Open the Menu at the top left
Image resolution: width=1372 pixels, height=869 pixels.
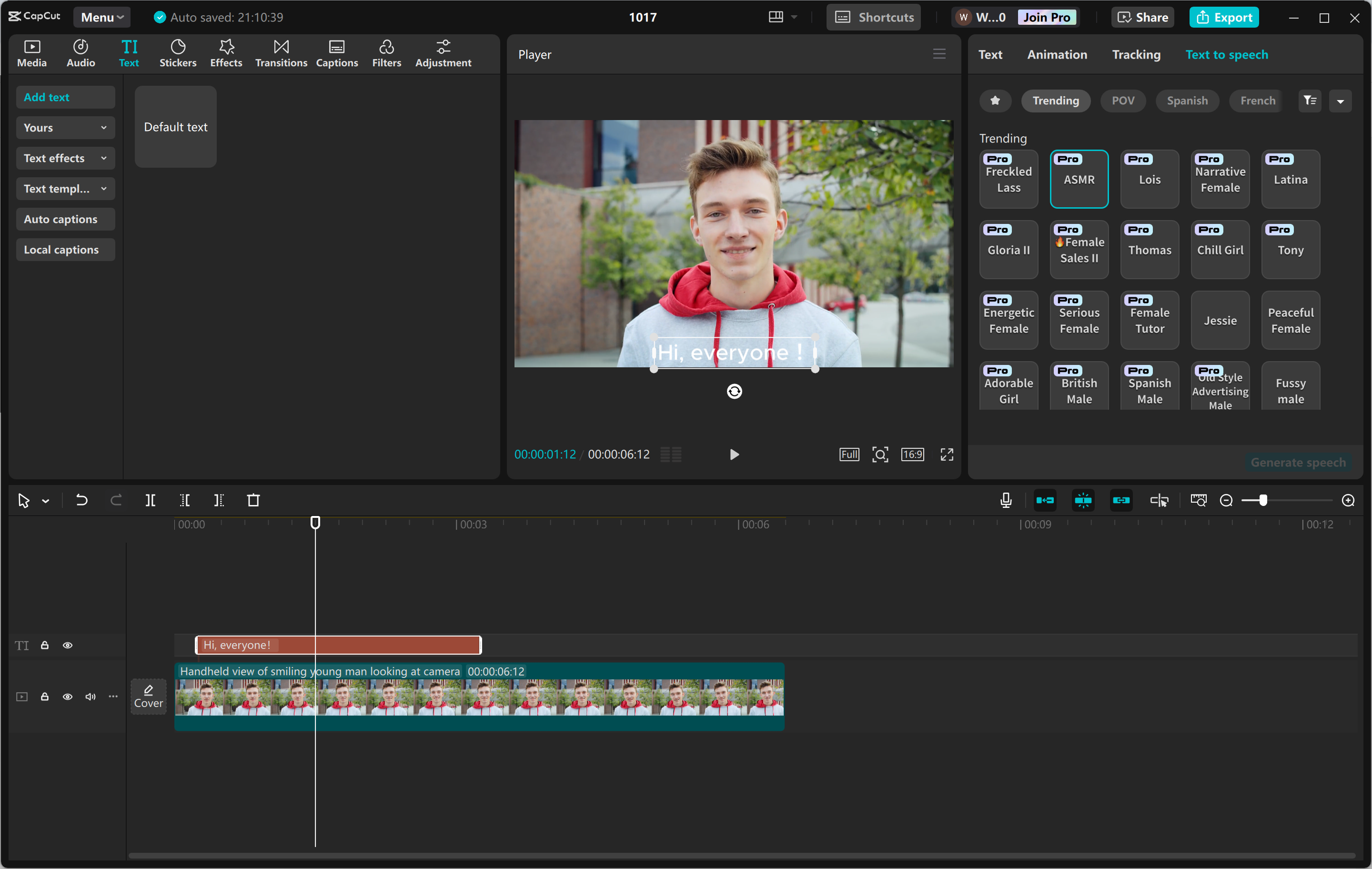[101, 17]
